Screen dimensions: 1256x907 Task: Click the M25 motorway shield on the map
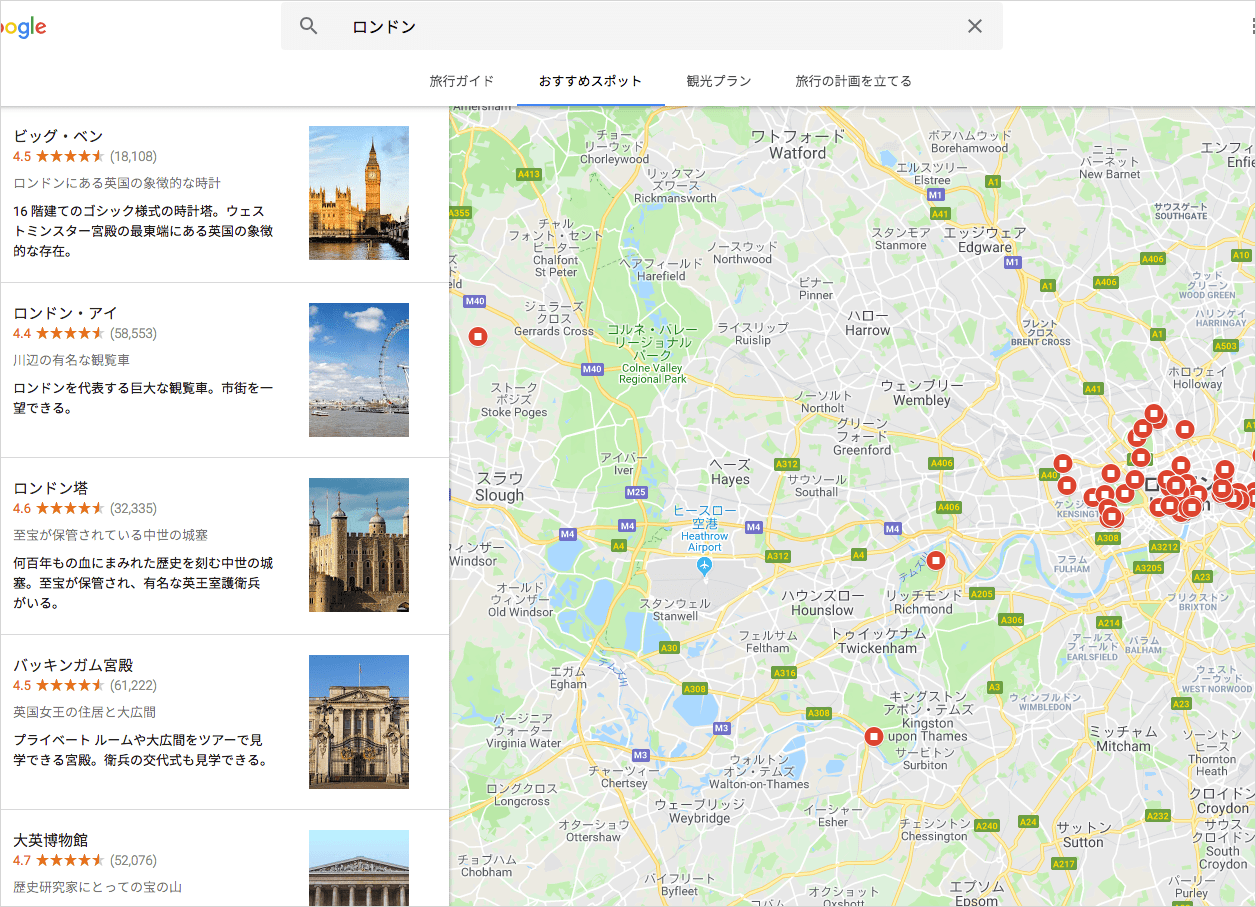click(x=636, y=492)
